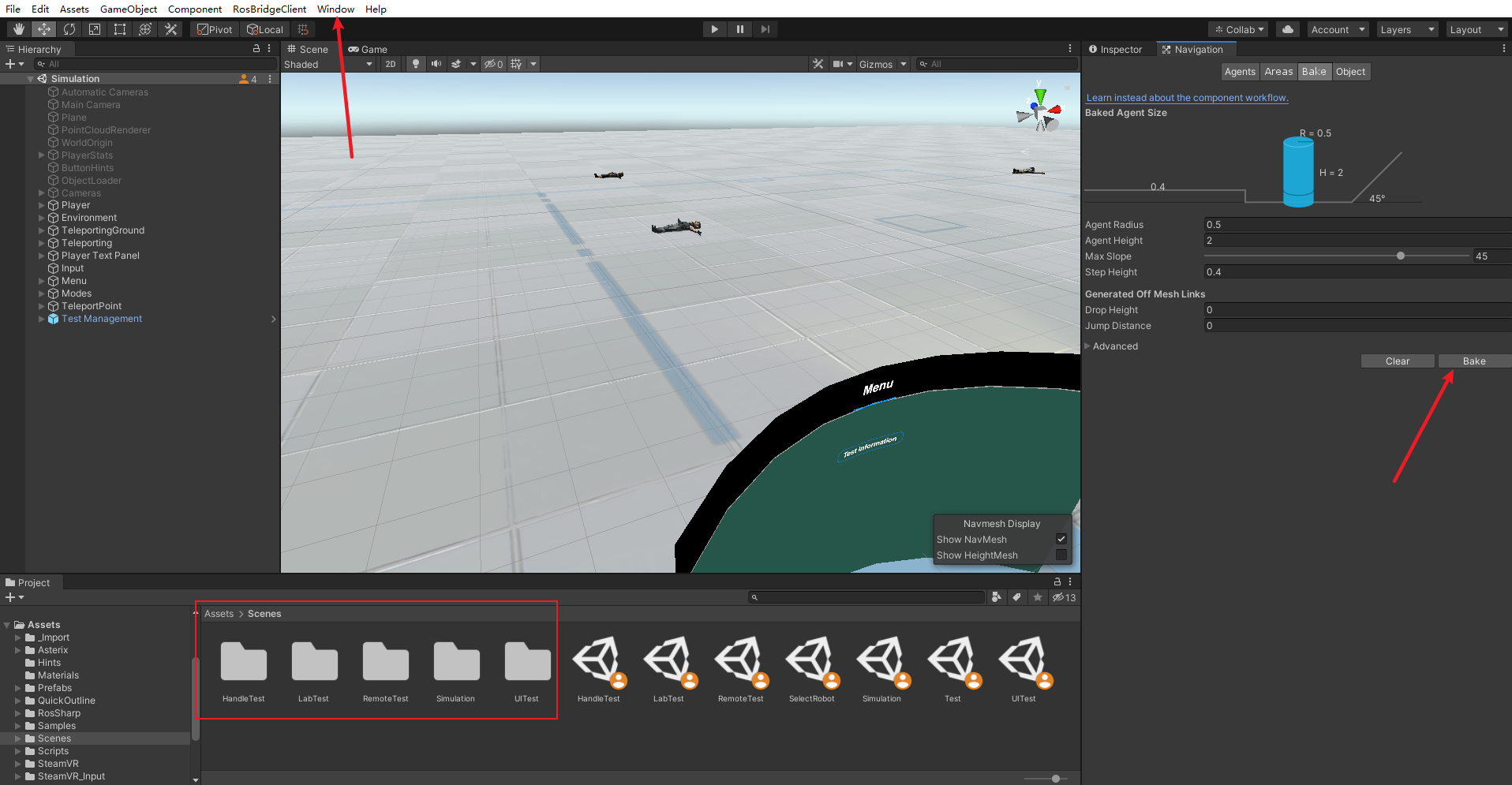This screenshot has height=785, width=1512.
Task: Pause the game playback
Action: 739,29
